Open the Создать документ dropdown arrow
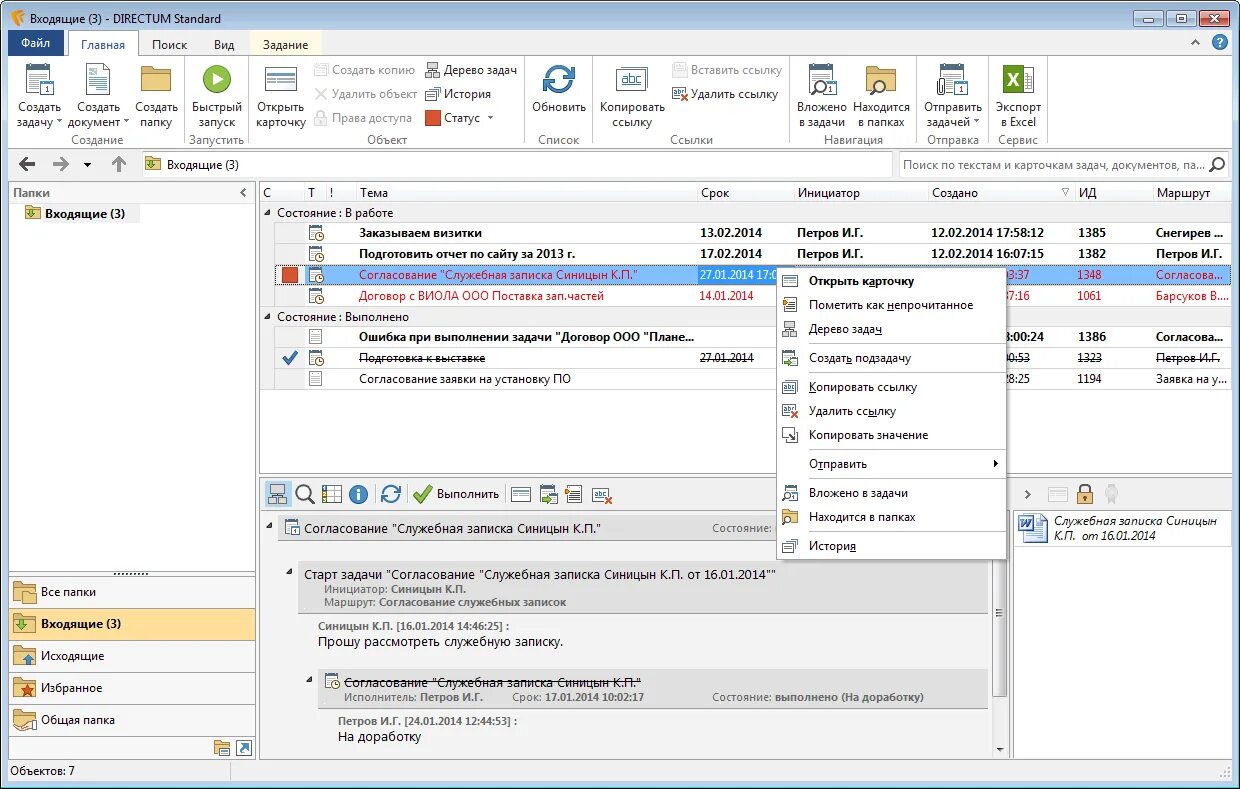The image size is (1240, 789). click(126, 123)
